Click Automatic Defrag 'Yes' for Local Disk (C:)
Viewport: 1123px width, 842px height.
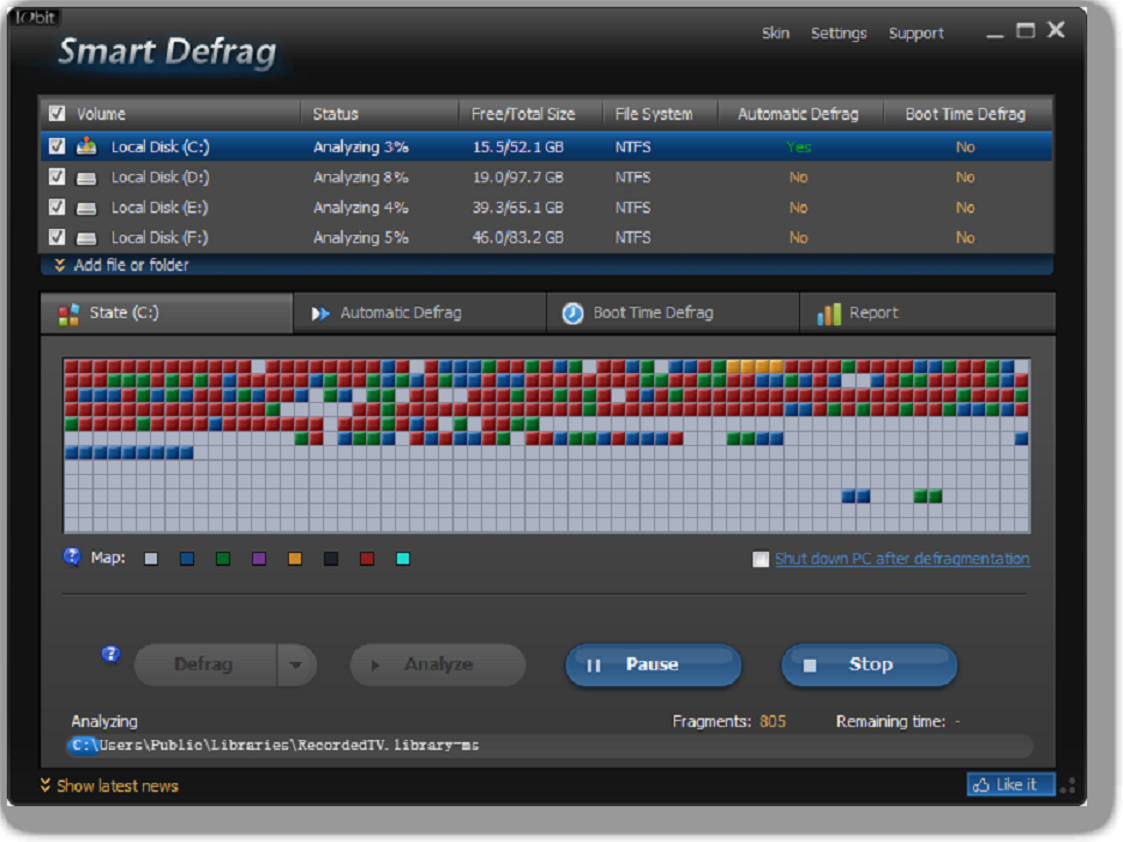point(799,147)
